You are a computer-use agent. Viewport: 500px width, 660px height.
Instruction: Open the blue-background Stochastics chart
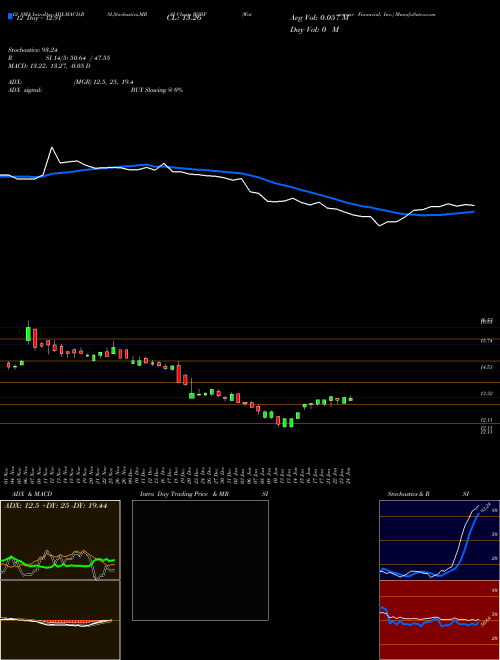tap(439, 540)
